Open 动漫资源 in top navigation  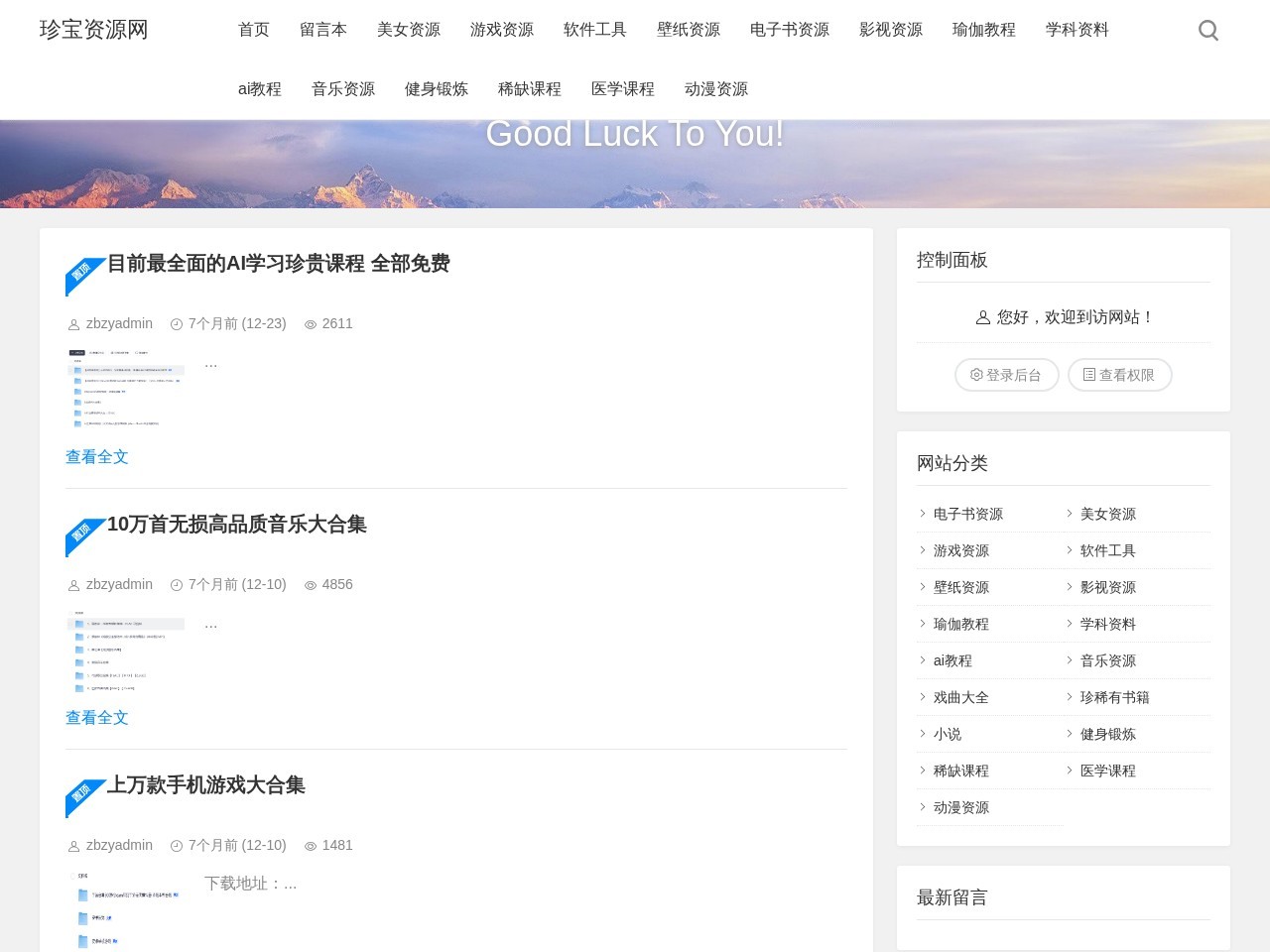(x=716, y=89)
